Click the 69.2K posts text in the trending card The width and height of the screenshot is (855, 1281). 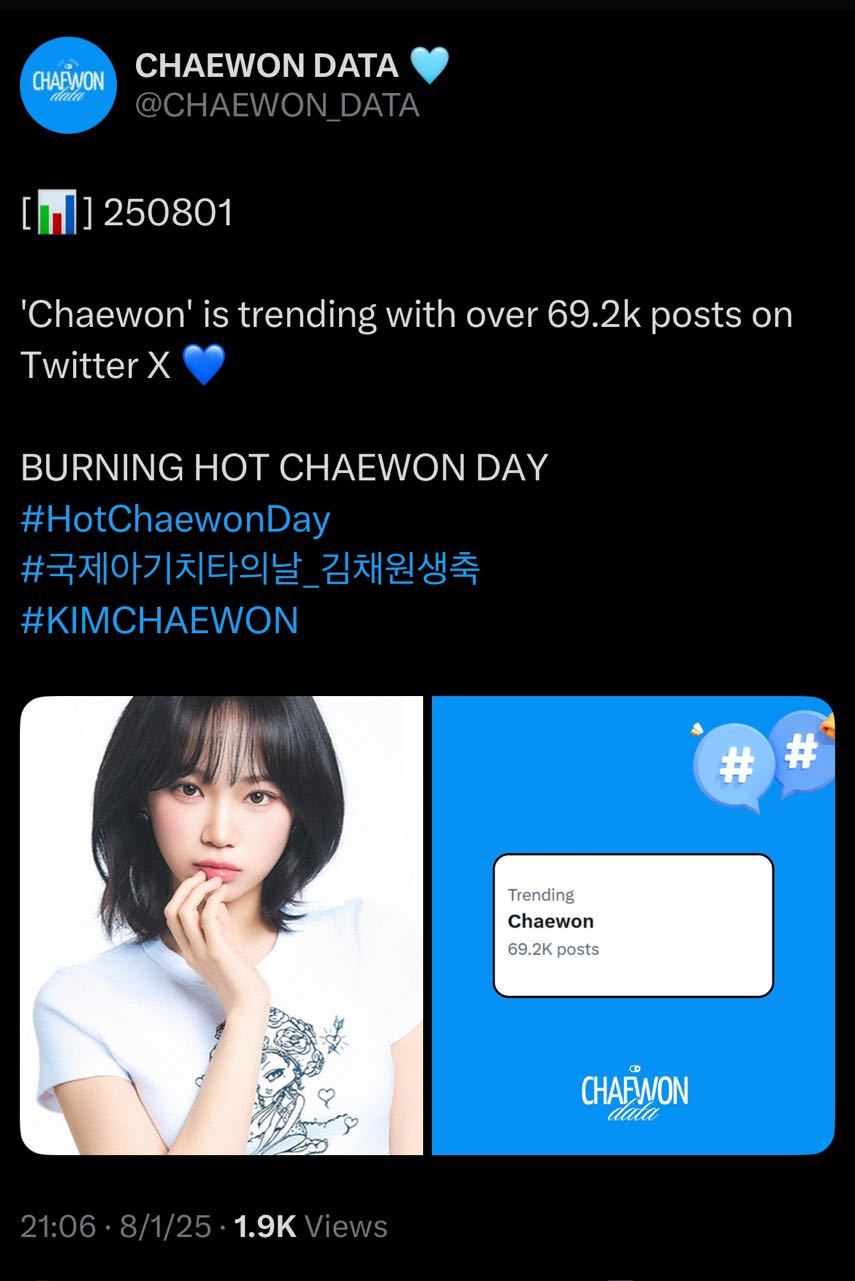553,949
